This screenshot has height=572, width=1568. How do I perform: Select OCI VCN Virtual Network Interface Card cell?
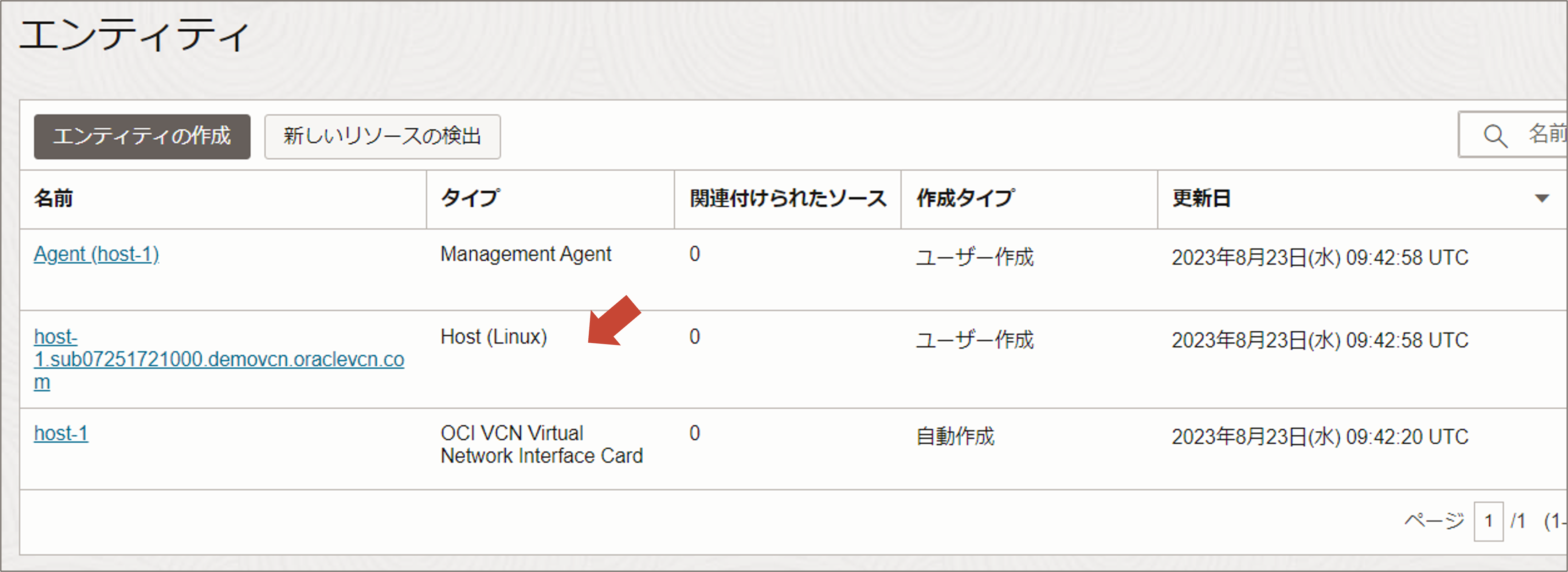point(541,445)
